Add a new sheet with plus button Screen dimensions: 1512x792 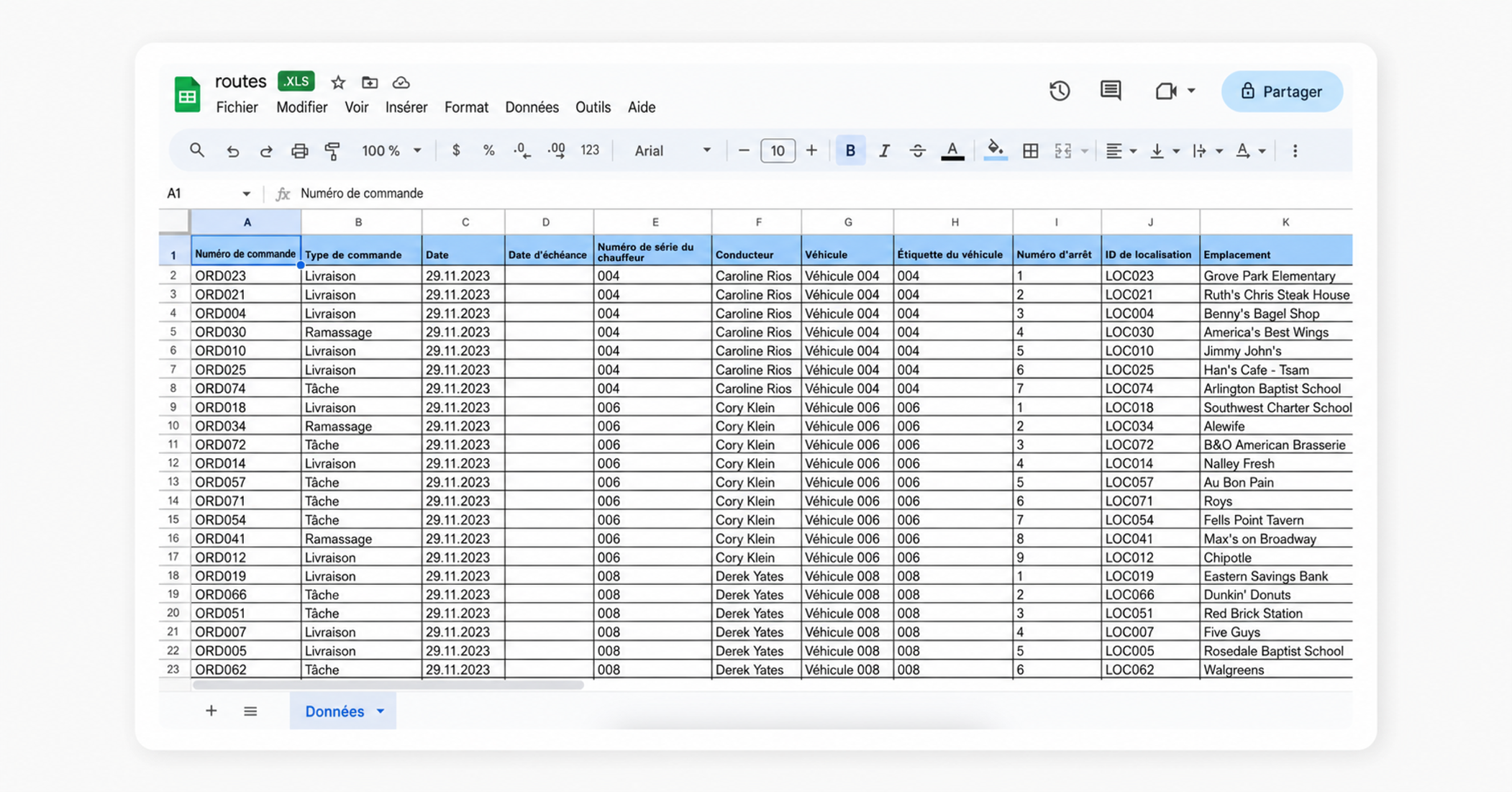pyautogui.click(x=211, y=711)
